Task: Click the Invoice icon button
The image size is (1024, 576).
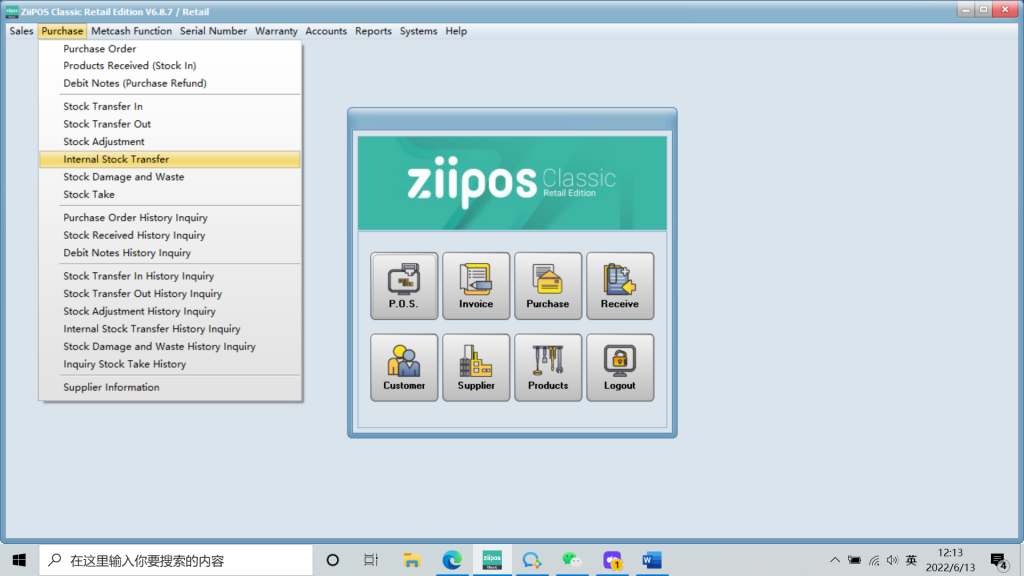Action: pos(476,285)
